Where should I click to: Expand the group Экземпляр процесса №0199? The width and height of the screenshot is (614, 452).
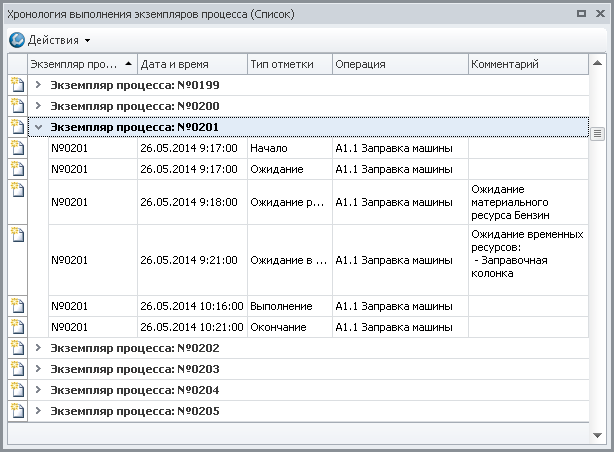[x=38, y=85]
